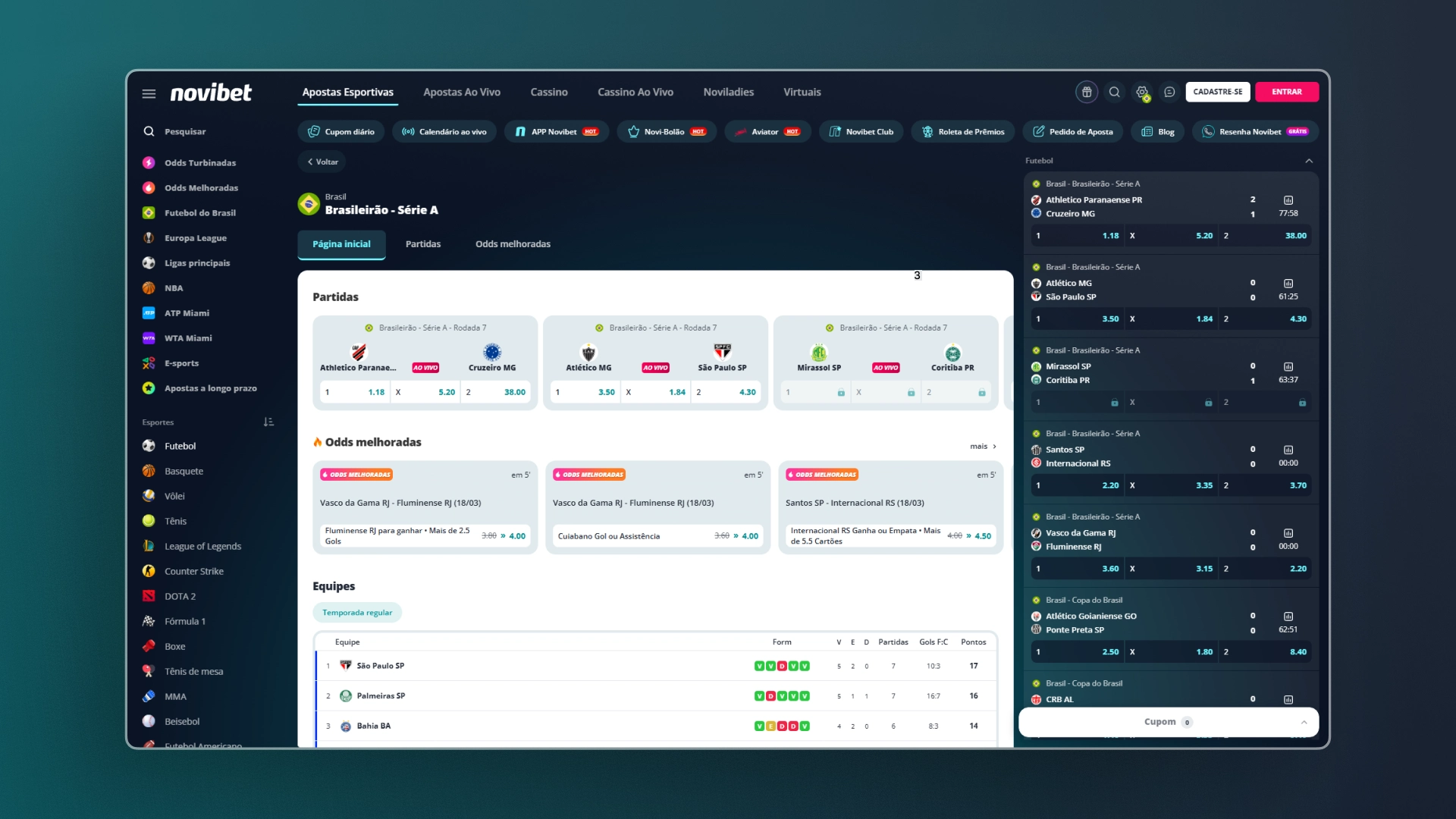Open stats icon for Santos SP match
This screenshot has width=1456, height=819.
coord(1288,450)
